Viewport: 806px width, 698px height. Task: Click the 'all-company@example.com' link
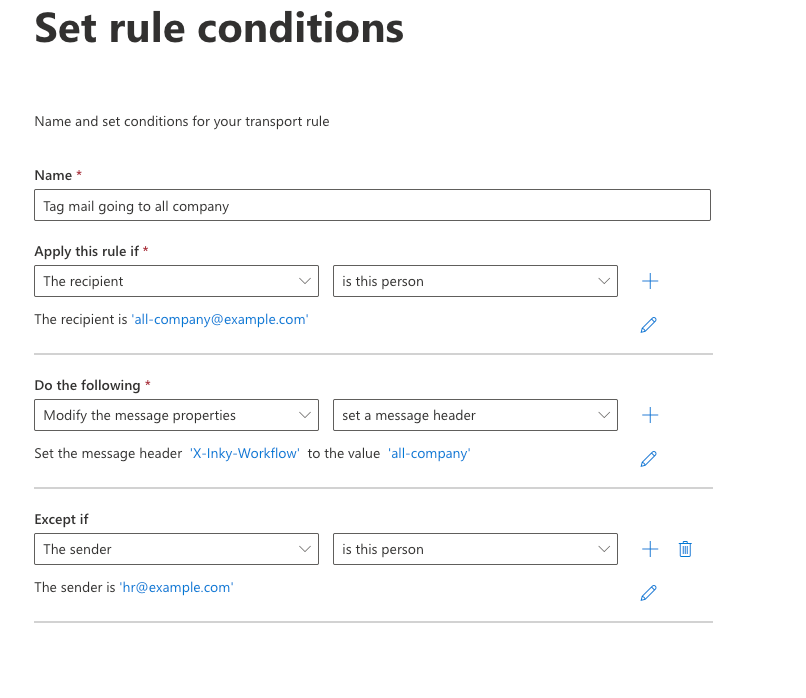point(220,320)
